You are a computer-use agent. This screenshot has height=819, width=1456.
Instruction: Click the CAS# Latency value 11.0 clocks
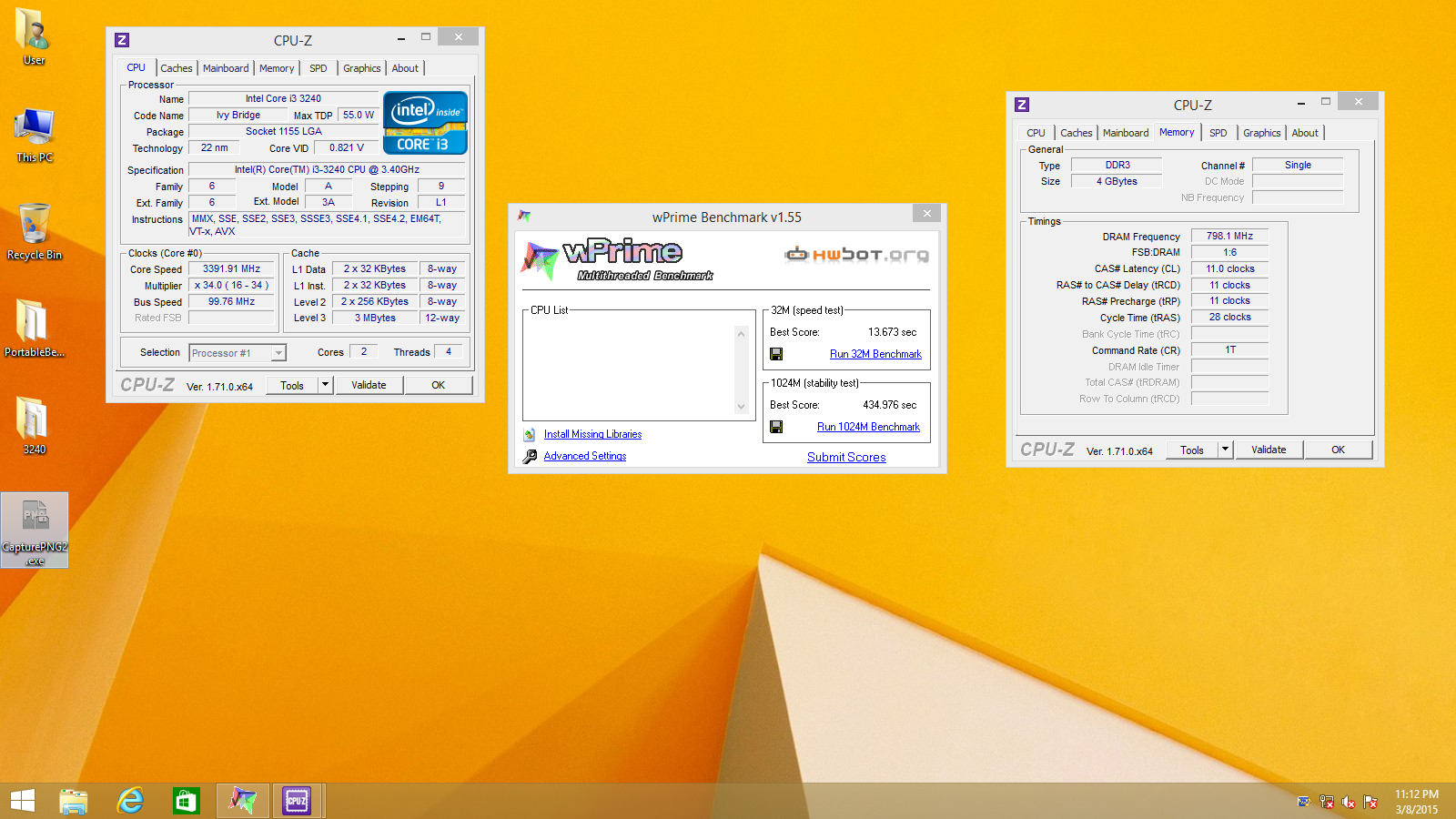1229,269
